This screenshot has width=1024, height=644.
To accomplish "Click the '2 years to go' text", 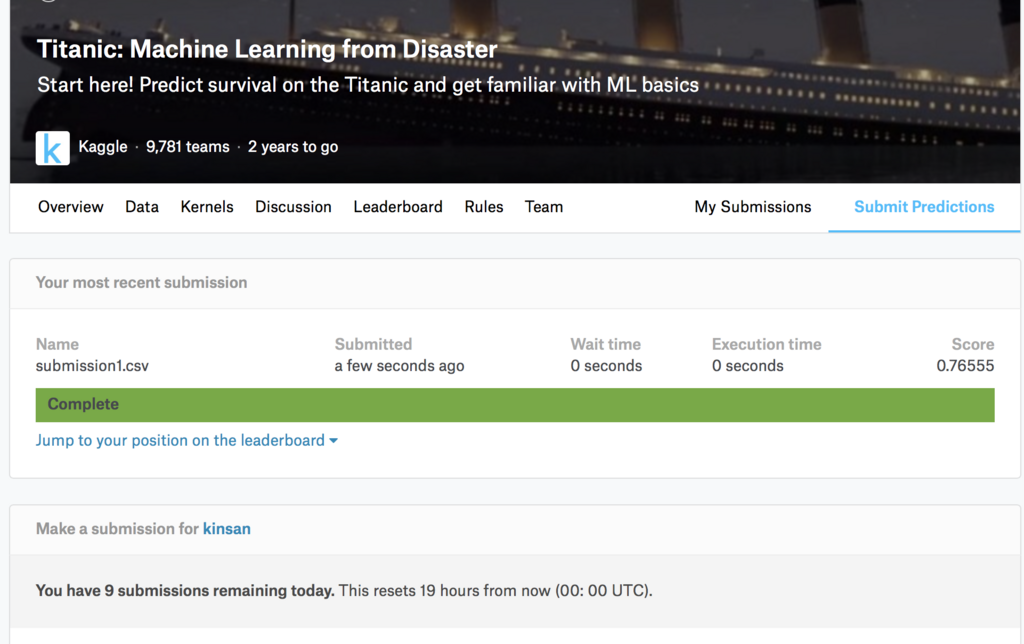I will click(x=293, y=147).
